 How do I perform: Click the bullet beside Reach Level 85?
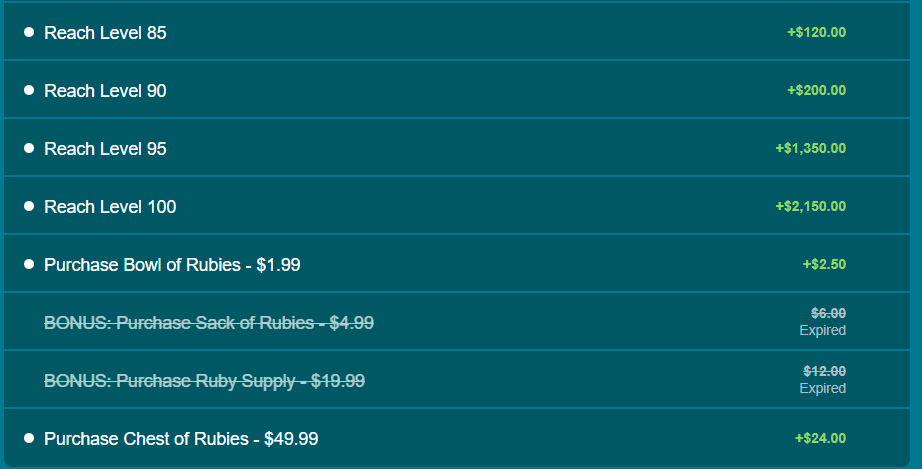coord(29,33)
